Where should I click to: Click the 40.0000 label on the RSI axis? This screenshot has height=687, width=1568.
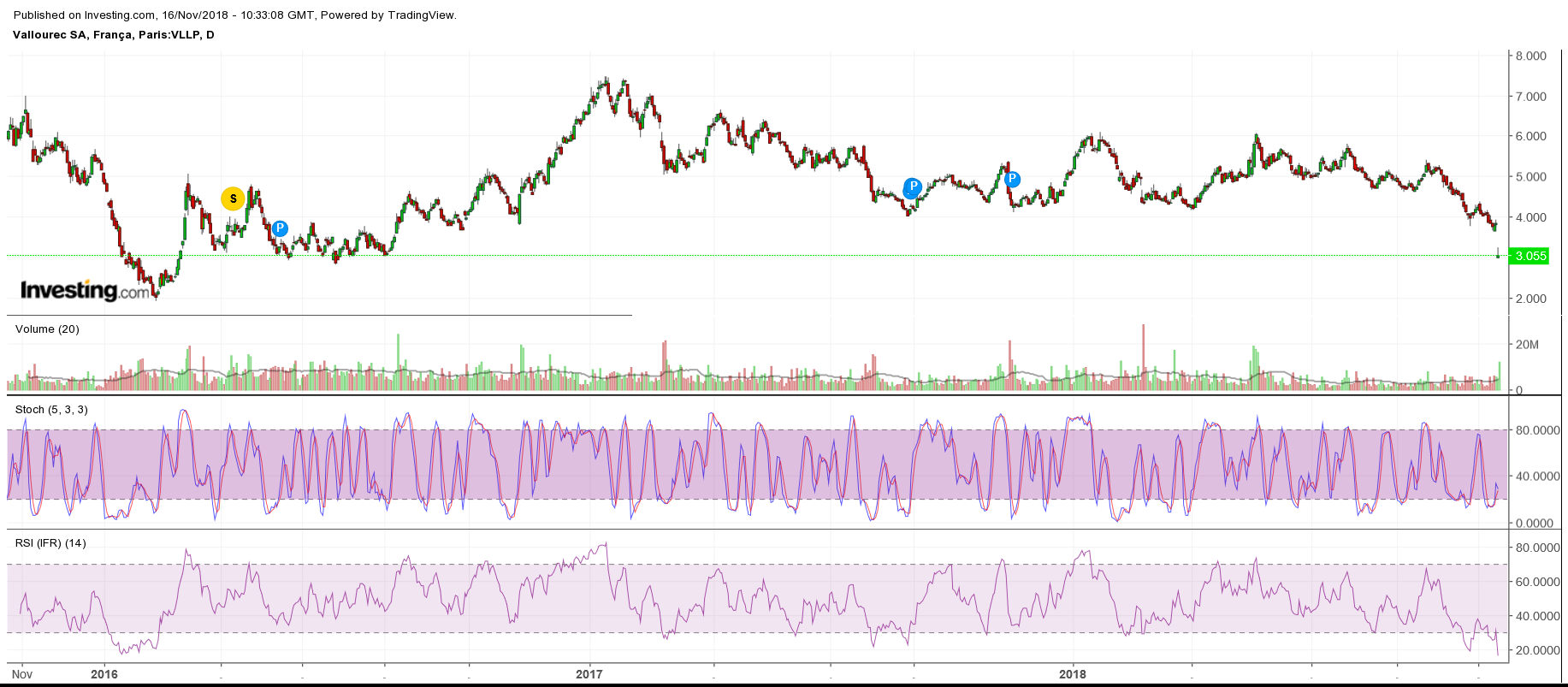(x=1538, y=616)
